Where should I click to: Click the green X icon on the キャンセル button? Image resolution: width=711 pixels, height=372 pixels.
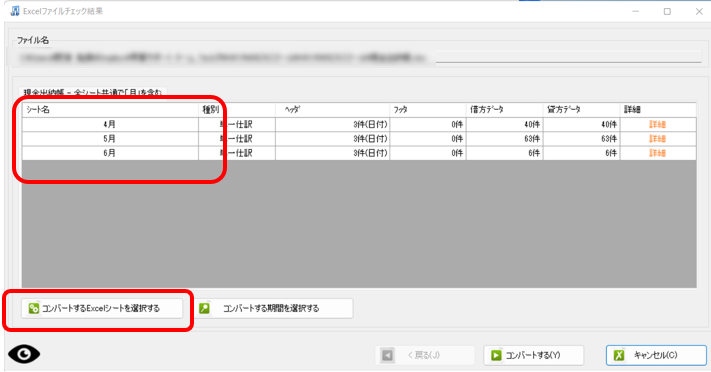click(x=619, y=355)
